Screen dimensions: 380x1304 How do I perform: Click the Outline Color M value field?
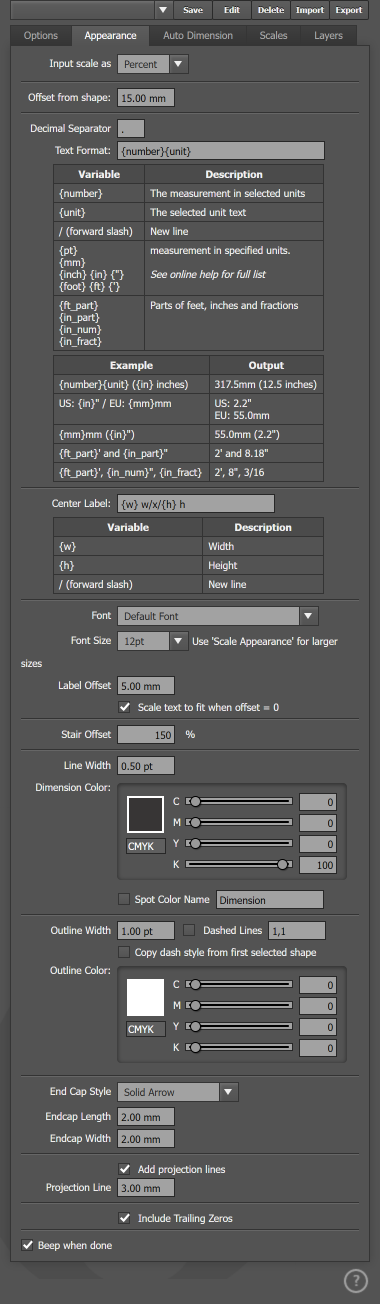pos(319,1006)
